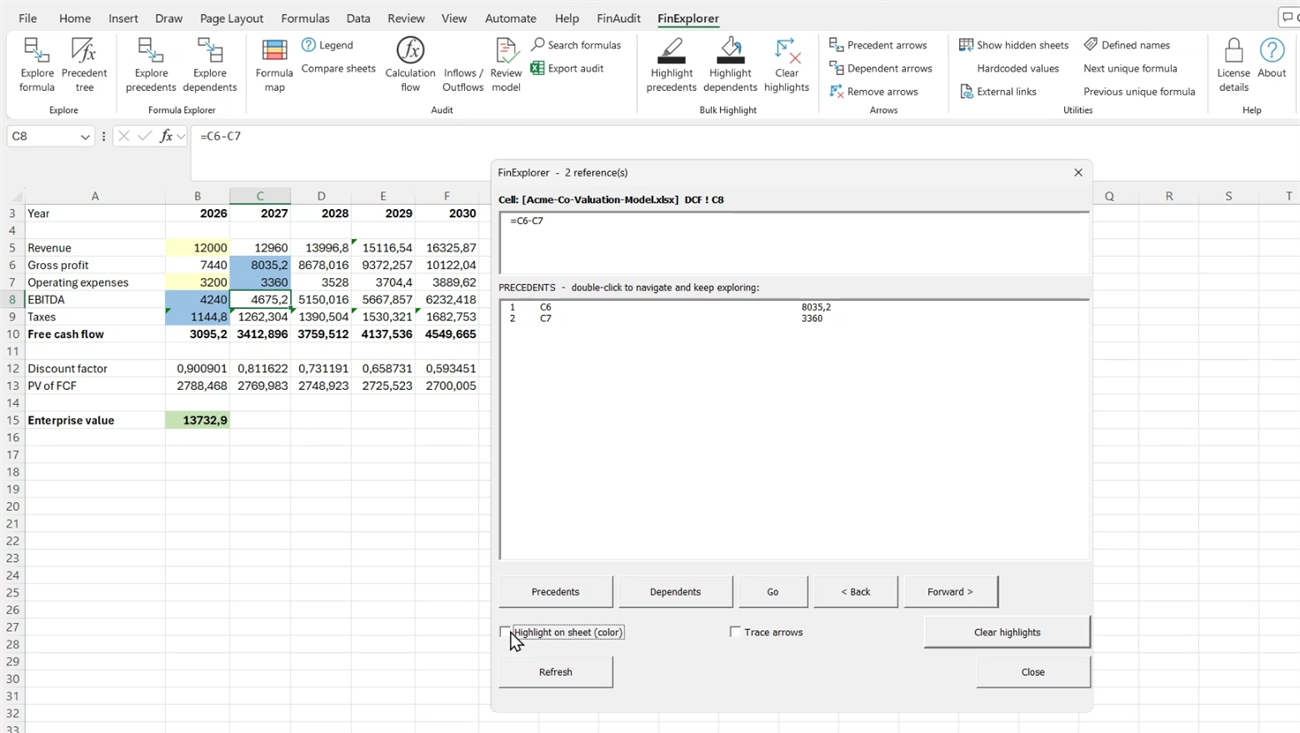Open License details
Viewport: 1300px width, 733px height.
click(x=1233, y=65)
